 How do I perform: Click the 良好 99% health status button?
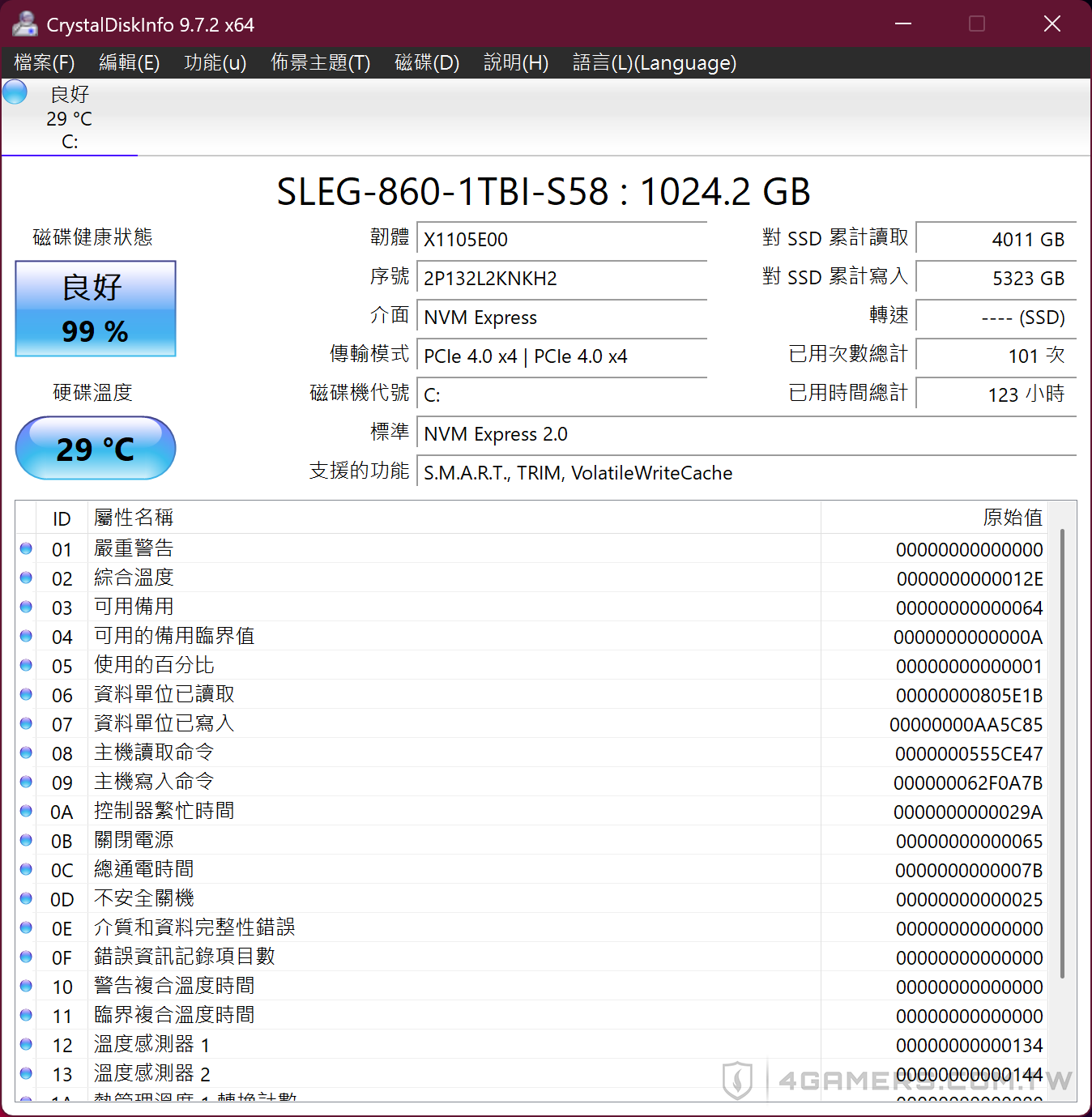tap(95, 309)
